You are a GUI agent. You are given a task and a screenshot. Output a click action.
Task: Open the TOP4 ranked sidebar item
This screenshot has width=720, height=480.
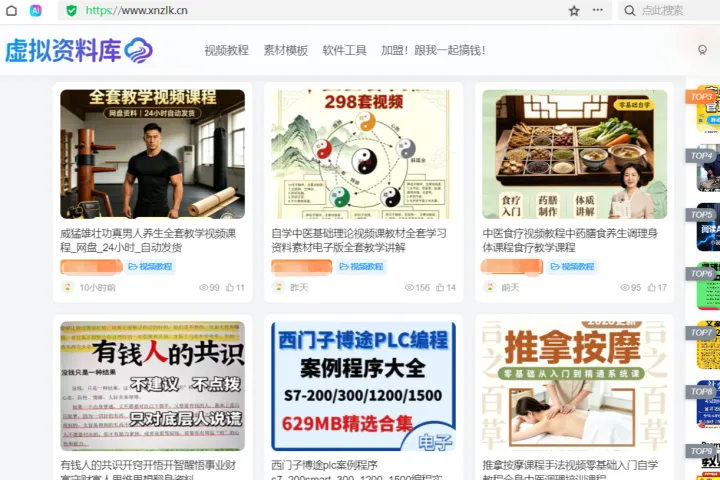703,169
